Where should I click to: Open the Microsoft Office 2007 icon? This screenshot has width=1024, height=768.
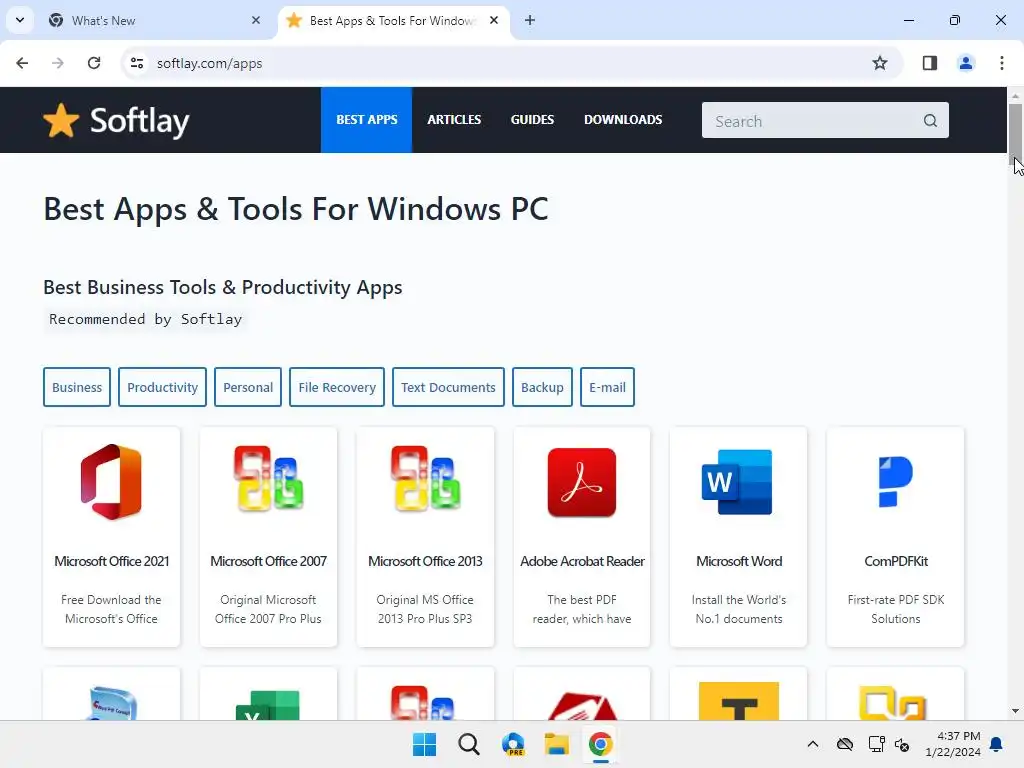(268, 479)
